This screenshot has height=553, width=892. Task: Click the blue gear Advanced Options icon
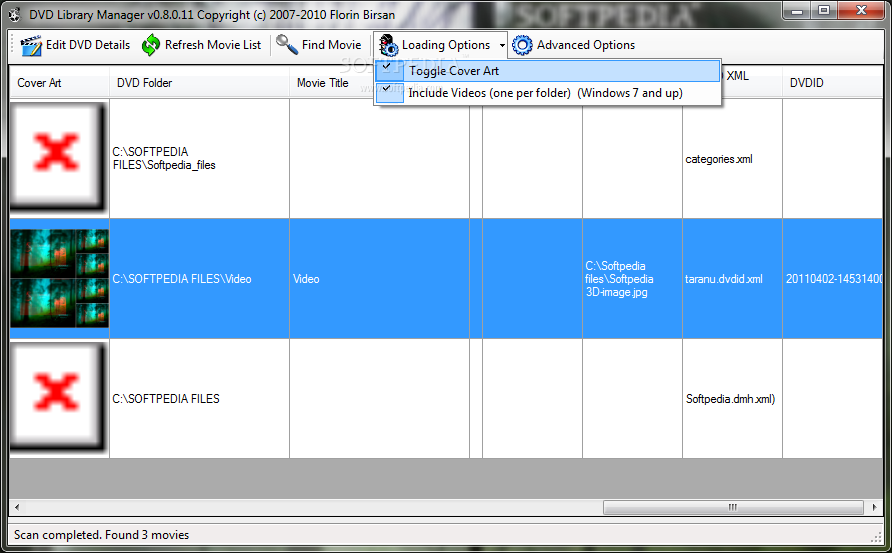[522, 45]
